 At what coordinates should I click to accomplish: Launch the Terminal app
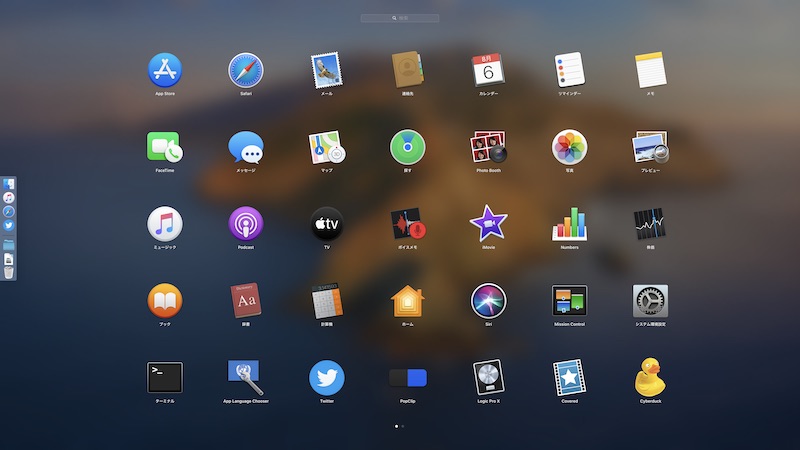(165, 378)
